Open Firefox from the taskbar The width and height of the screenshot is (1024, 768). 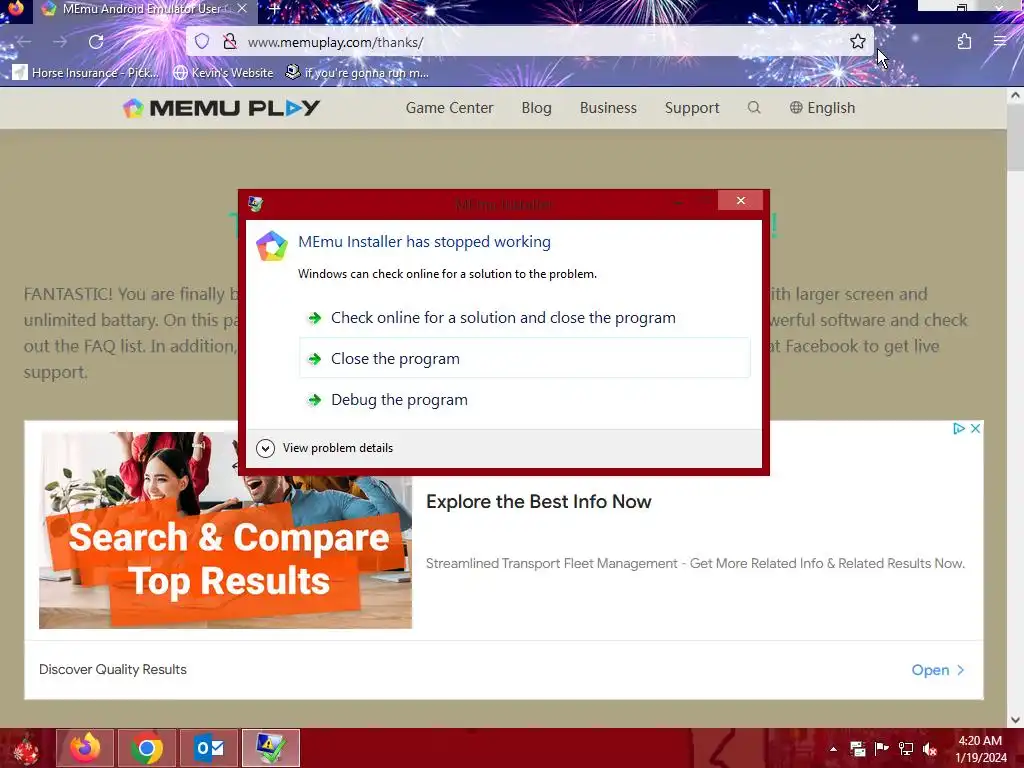pos(85,748)
